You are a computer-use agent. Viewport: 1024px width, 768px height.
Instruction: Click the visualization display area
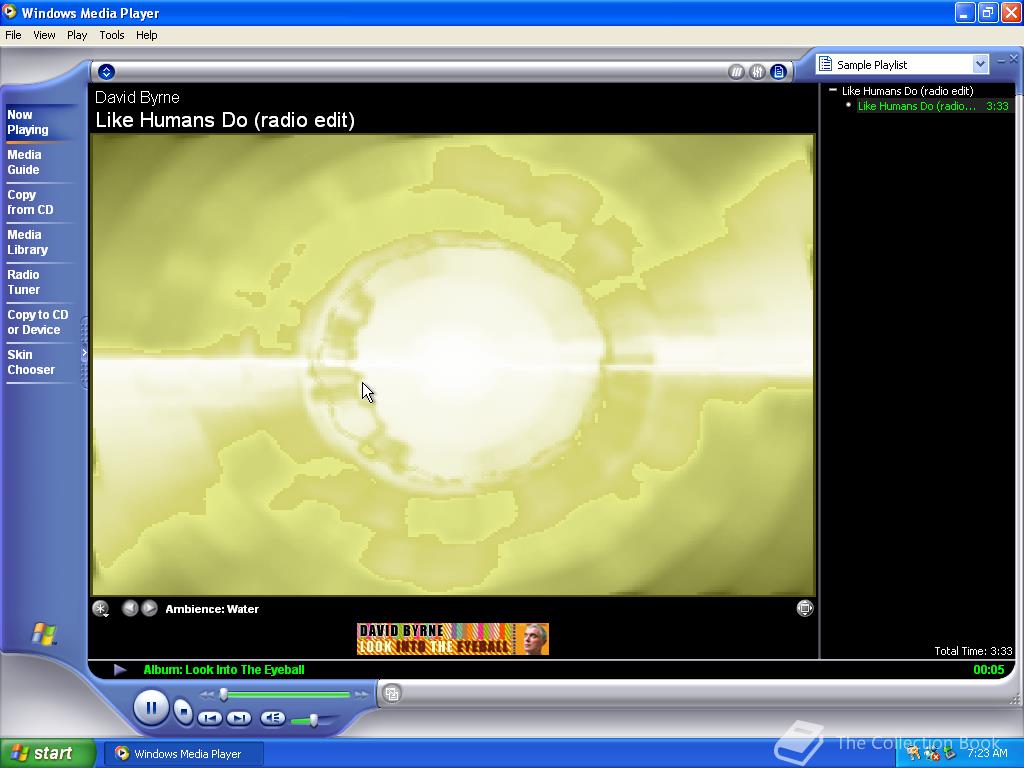[x=453, y=365]
